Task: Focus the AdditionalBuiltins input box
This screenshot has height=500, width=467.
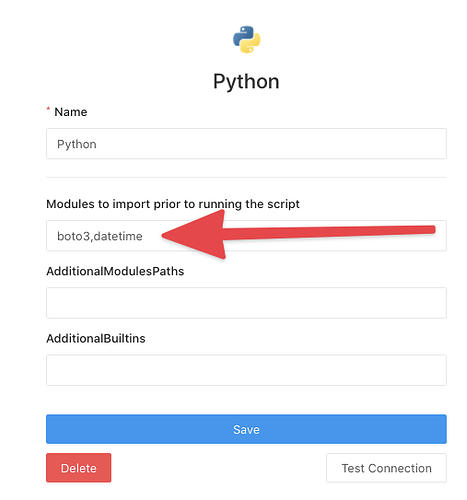Action: pyautogui.click(x=246, y=370)
